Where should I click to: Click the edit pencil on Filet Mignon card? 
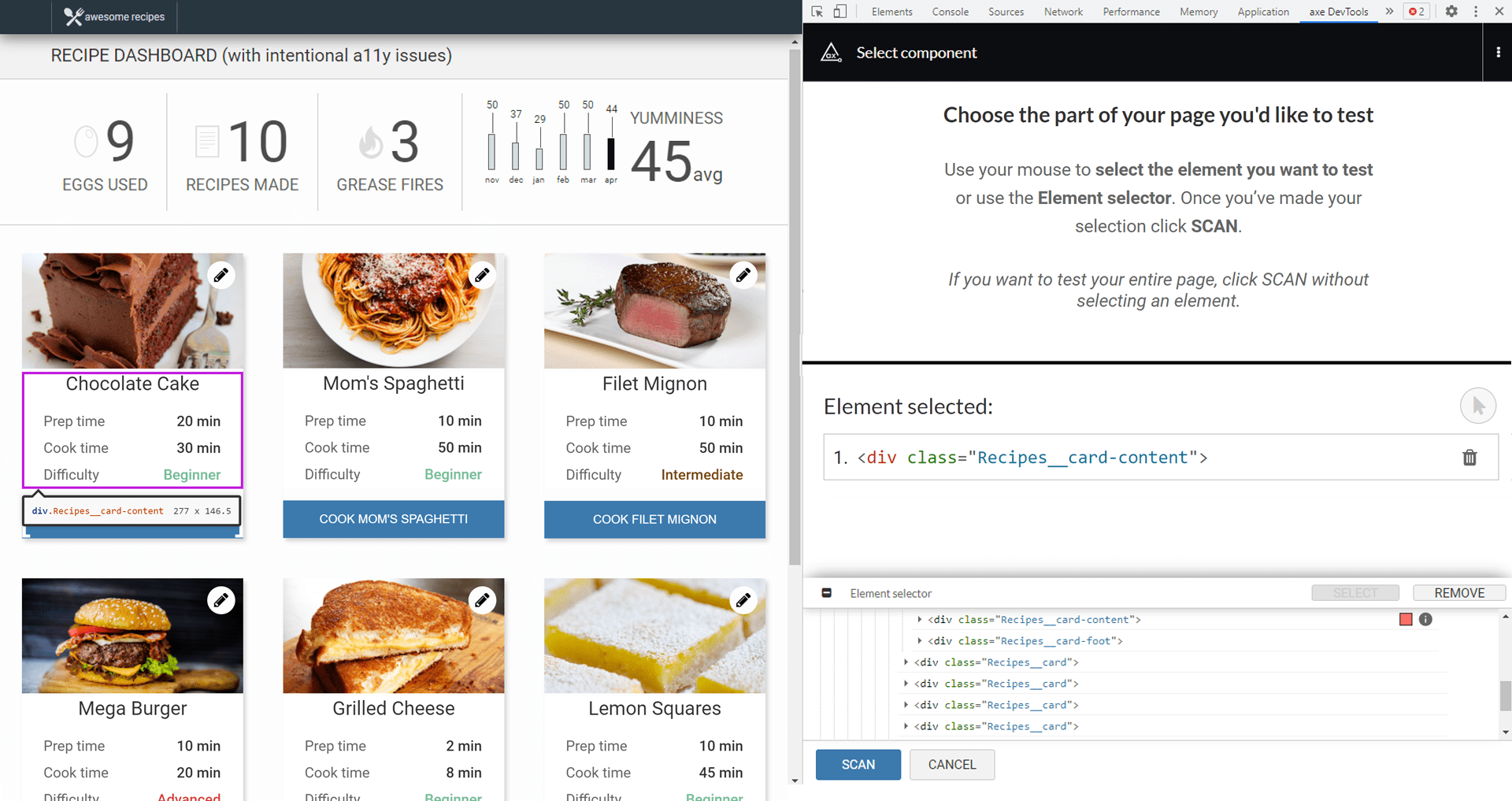[743, 275]
